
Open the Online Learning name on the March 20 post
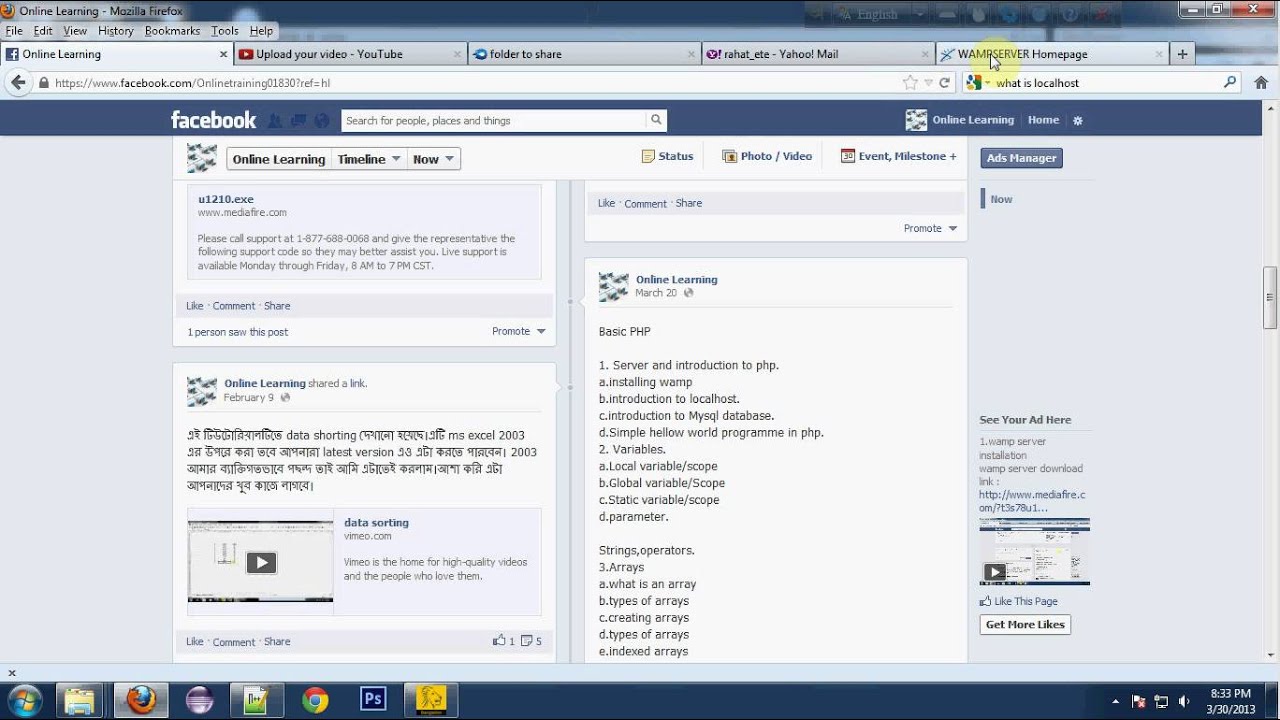pyautogui.click(x=676, y=279)
